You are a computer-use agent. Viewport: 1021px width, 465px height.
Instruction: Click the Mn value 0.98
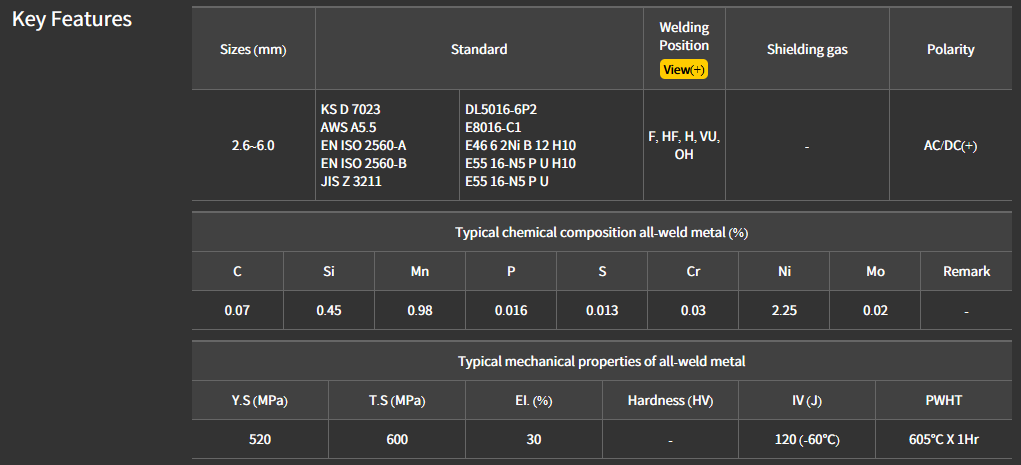point(420,310)
